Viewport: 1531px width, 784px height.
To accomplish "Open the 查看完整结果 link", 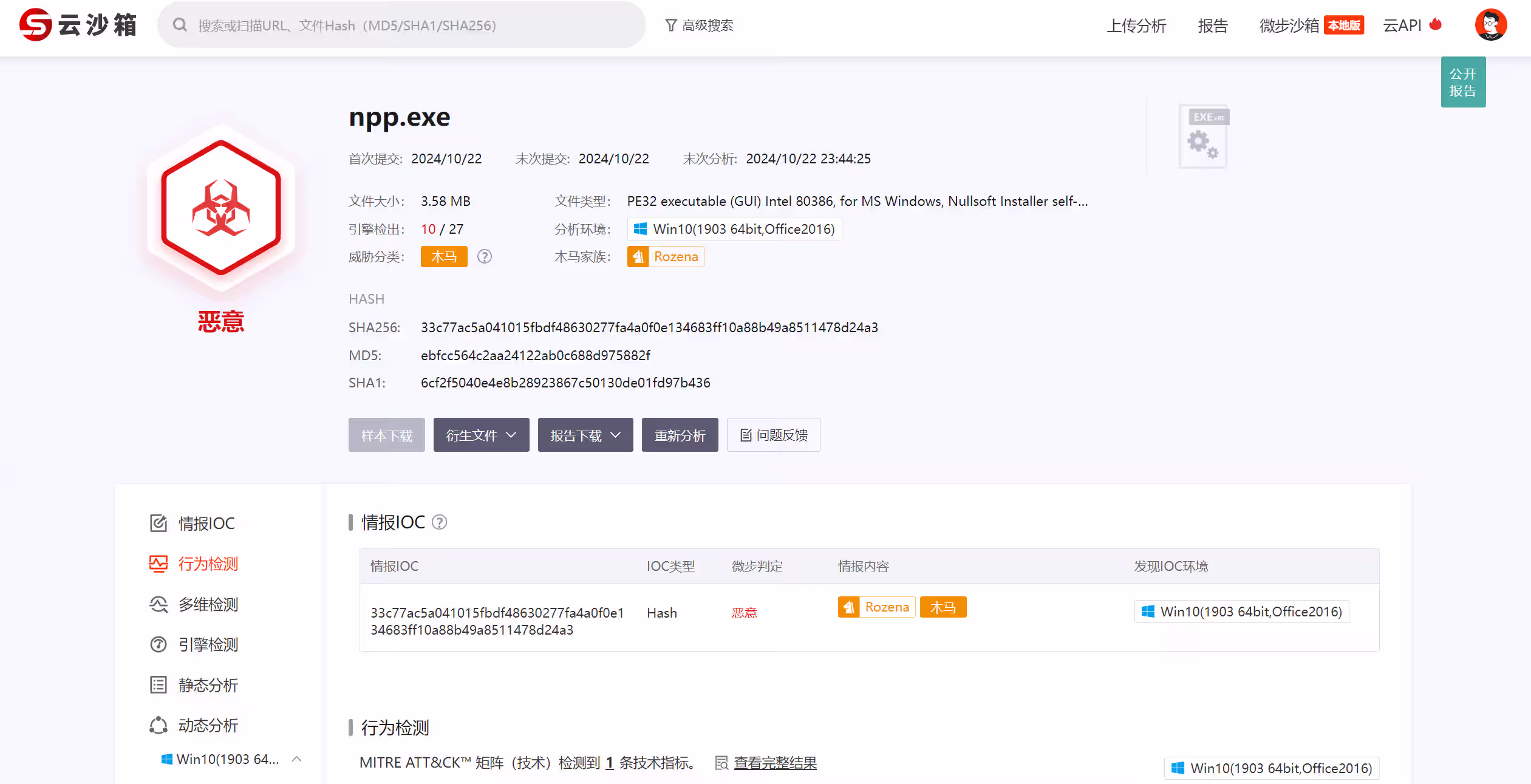I will coord(775,763).
